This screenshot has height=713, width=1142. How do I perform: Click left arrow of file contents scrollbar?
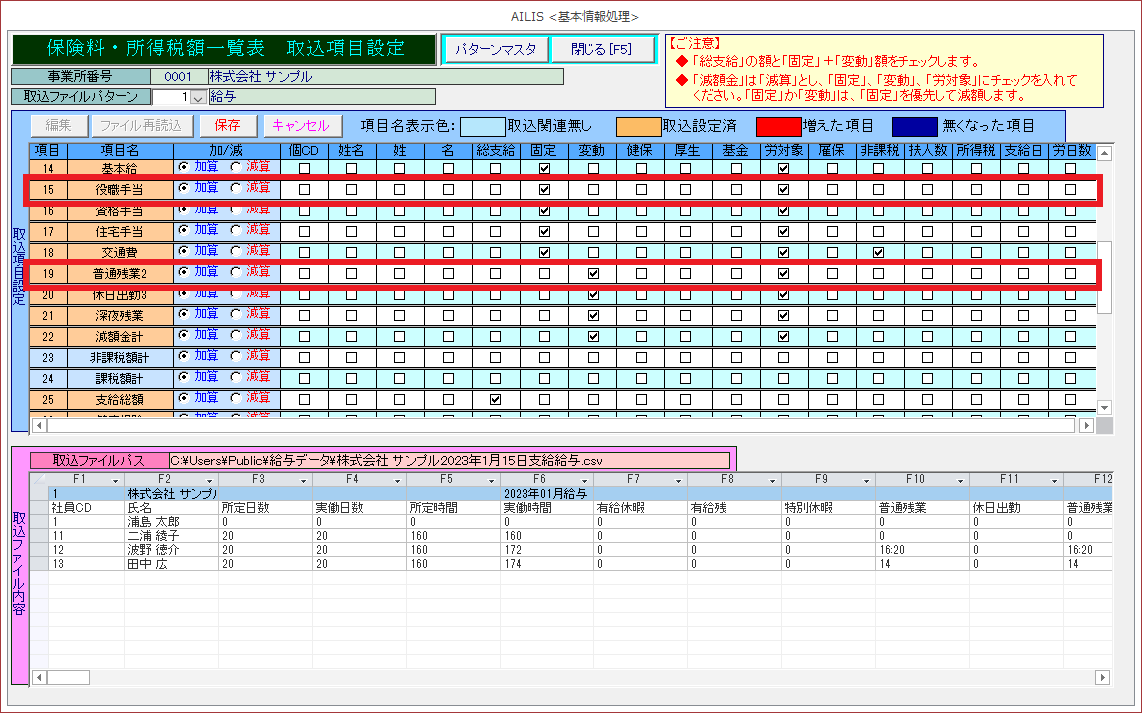(38, 677)
